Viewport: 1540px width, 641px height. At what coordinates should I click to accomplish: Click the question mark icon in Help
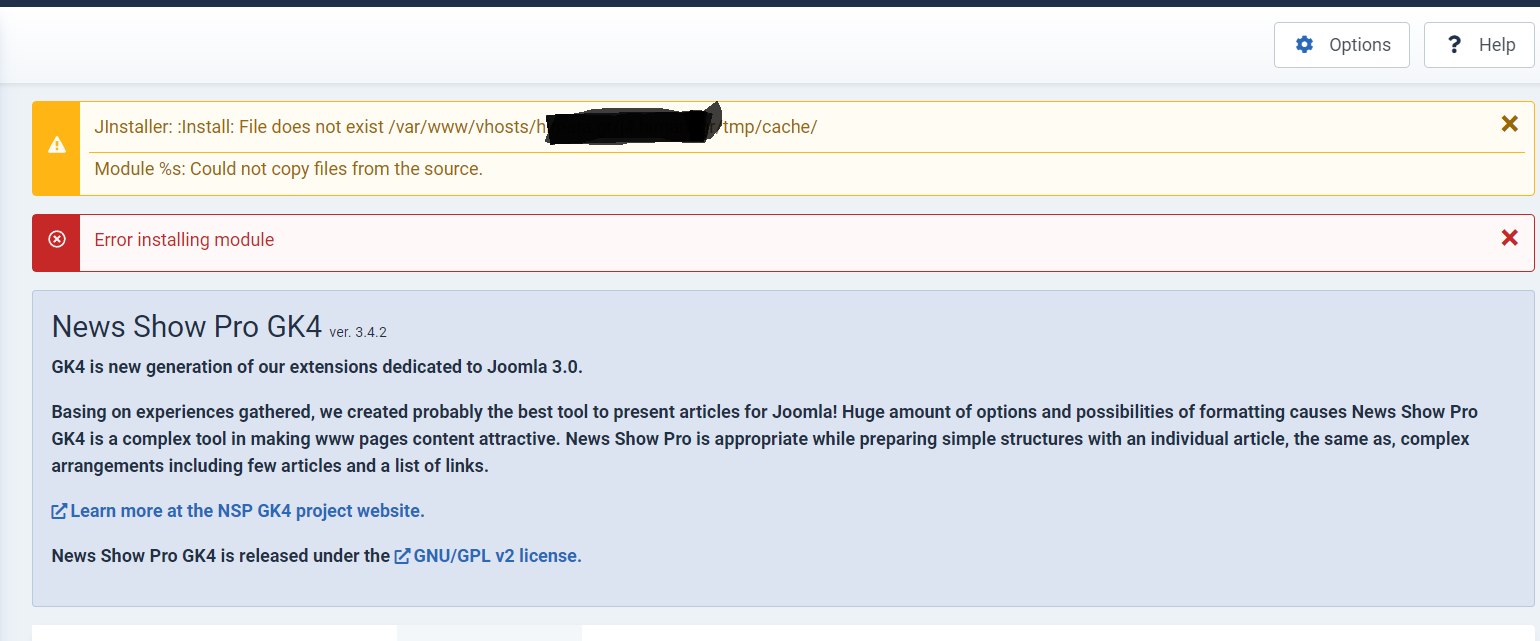1455,45
